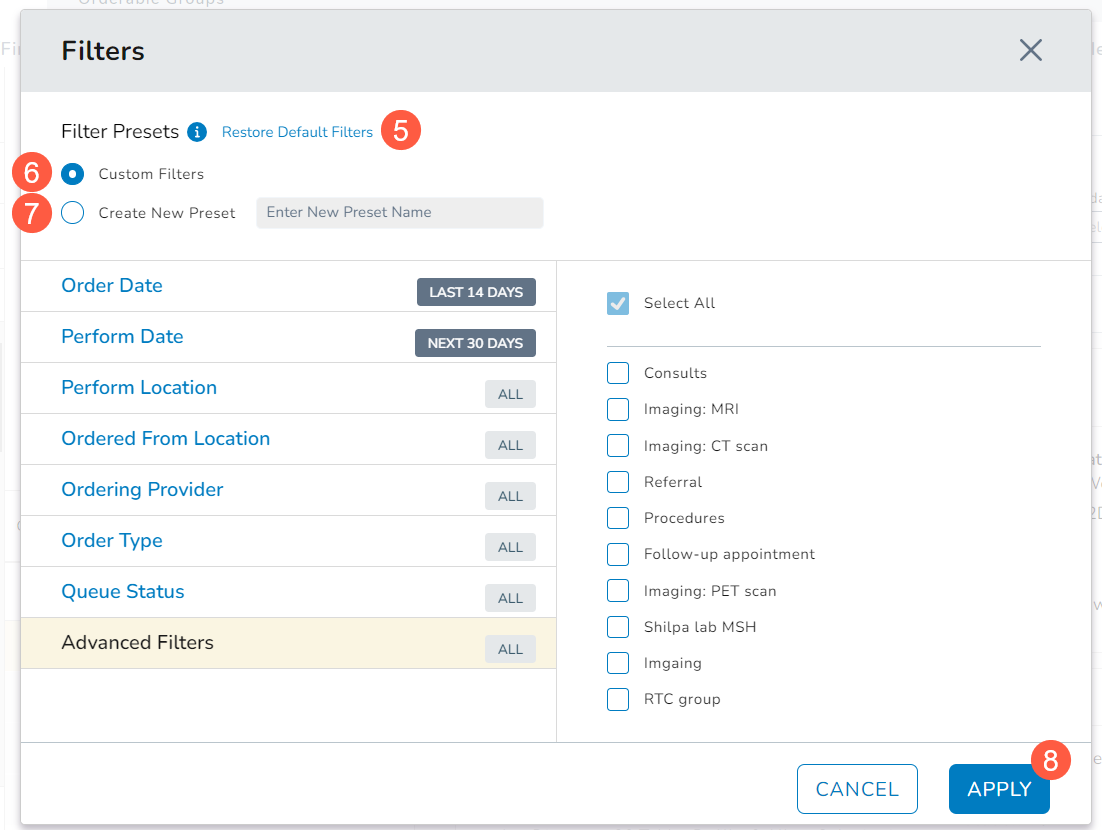
Task: Check the RTC group option
Action: pos(618,699)
